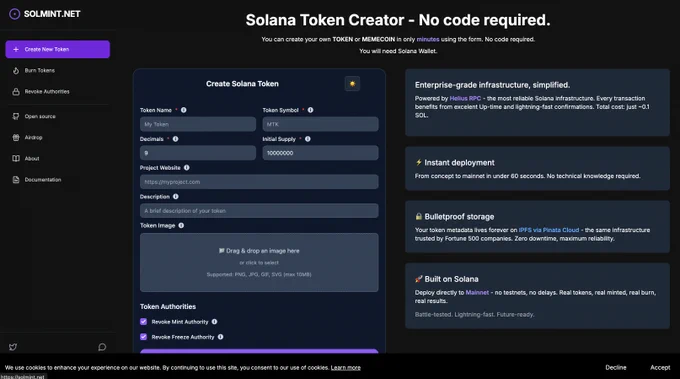Open the IPFS via Pinata Cloud link
Screen dimensions: 680x379
coord(549,230)
